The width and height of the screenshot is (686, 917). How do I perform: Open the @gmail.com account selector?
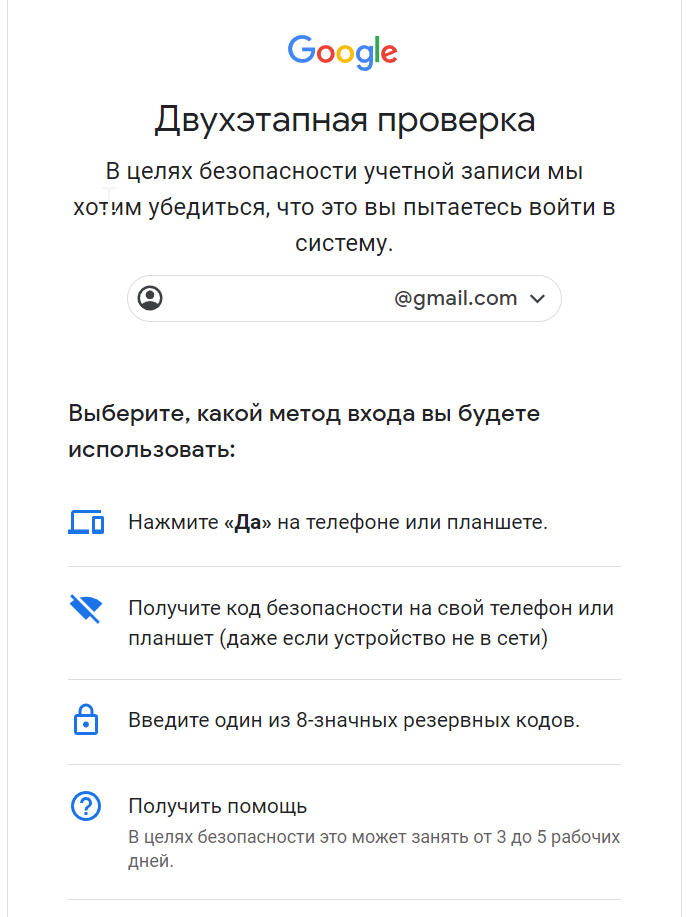[344, 298]
